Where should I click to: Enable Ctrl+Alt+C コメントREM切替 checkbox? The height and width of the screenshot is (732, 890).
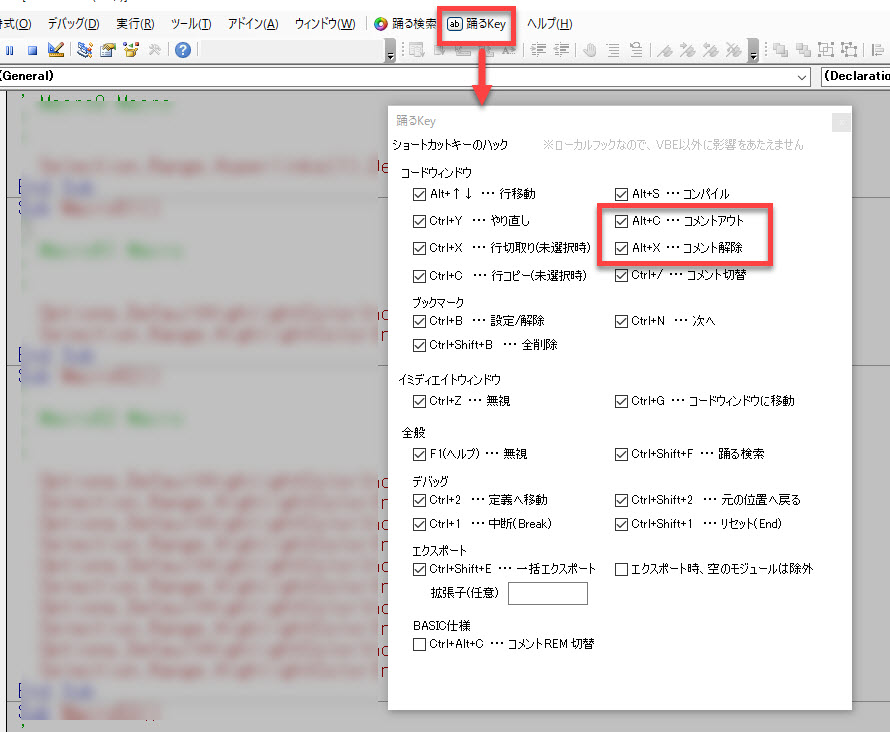(419, 644)
